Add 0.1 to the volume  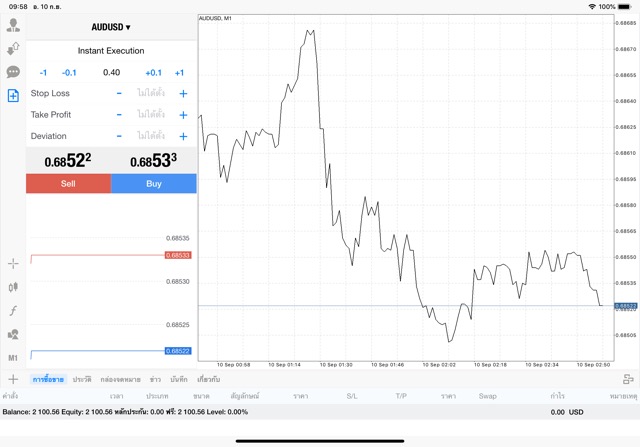click(153, 72)
